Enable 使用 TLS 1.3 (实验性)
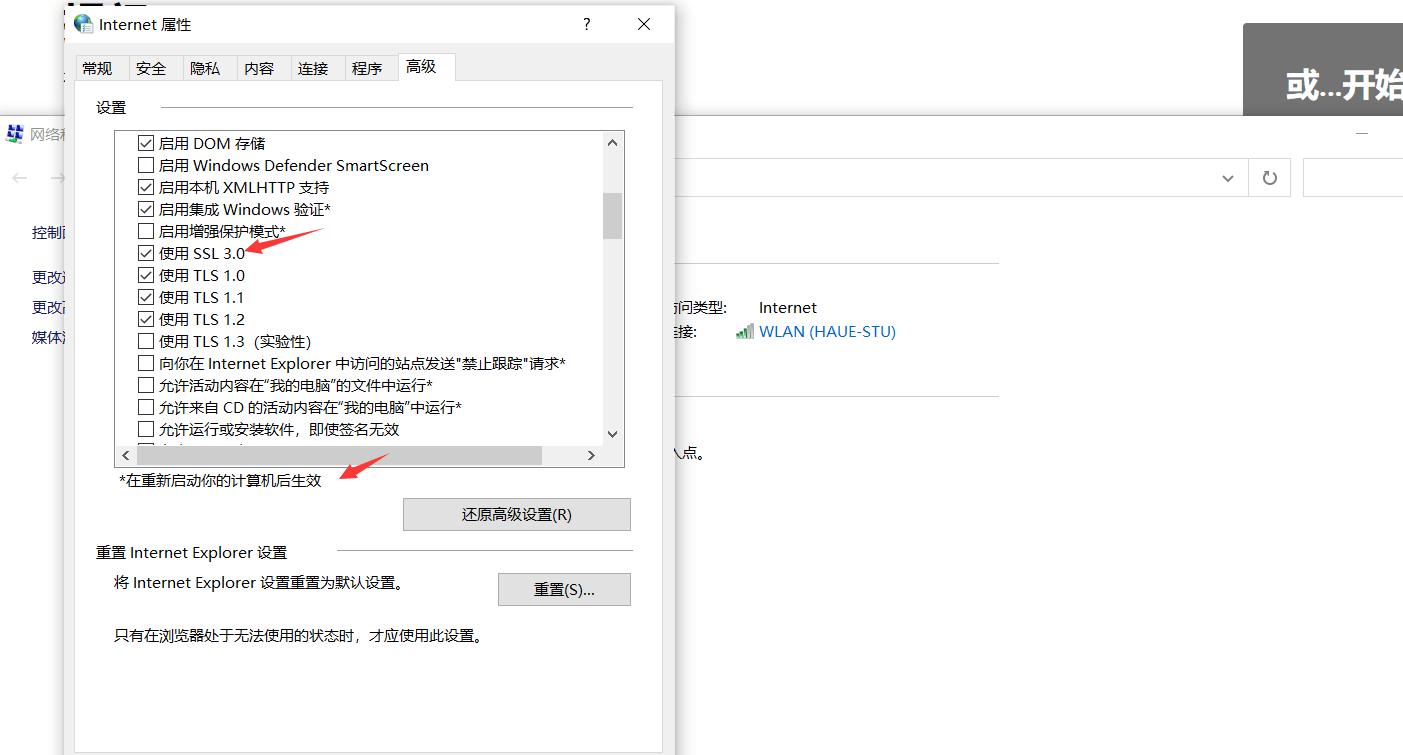Viewport: 1403px width, 755px height. (146, 341)
